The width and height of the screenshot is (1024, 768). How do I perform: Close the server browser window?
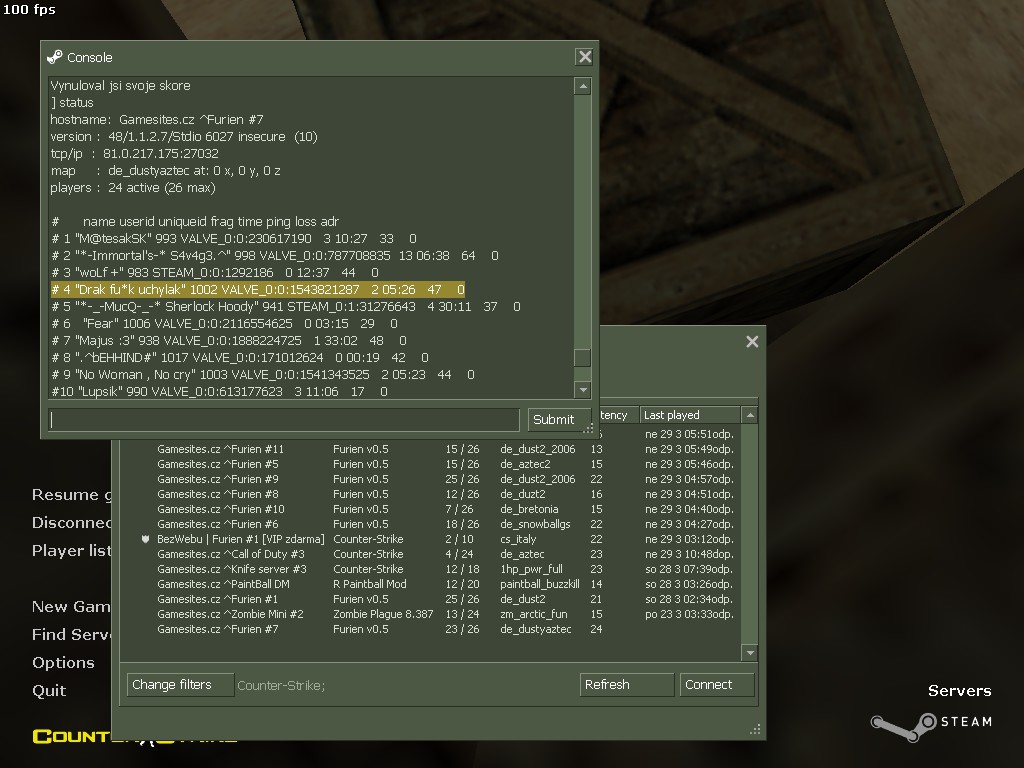click(x=752, y=342)
